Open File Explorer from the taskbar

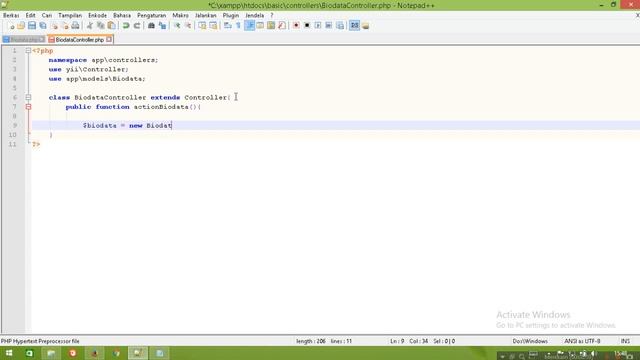pos(51,353)
